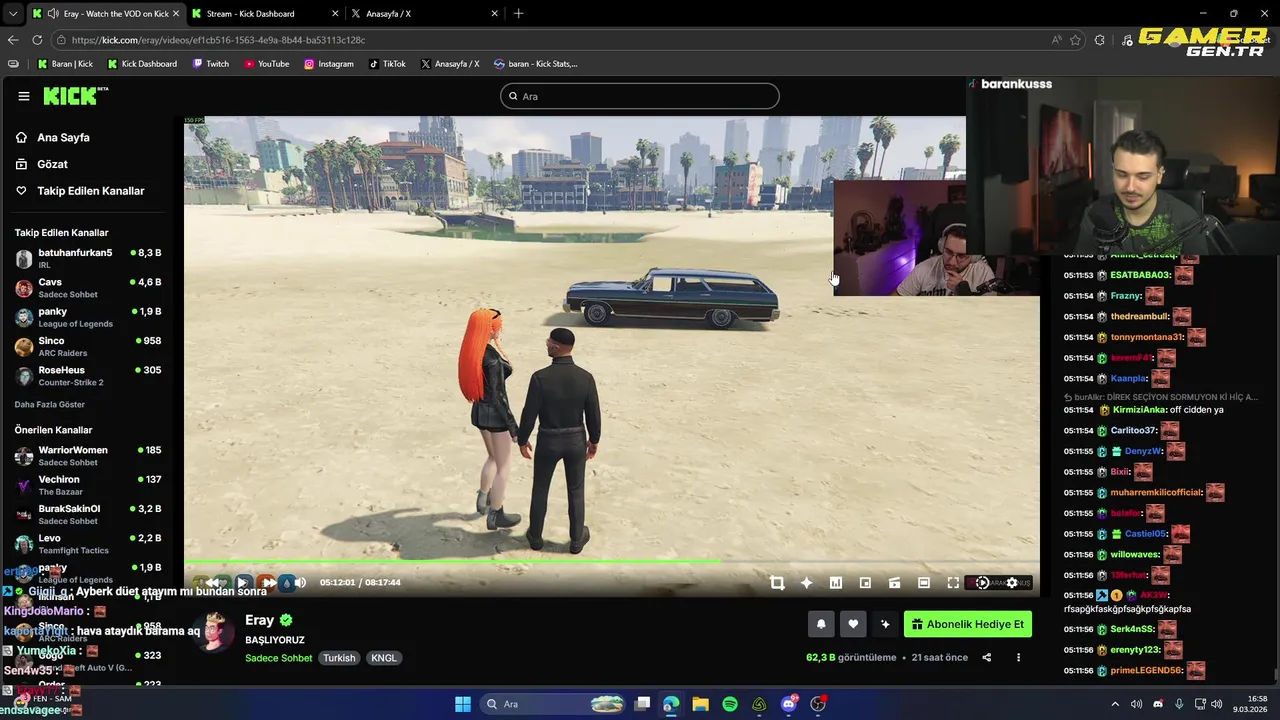Open the Instagram bookmark
The image size is (1280, 720).
[x=329, y=64]
